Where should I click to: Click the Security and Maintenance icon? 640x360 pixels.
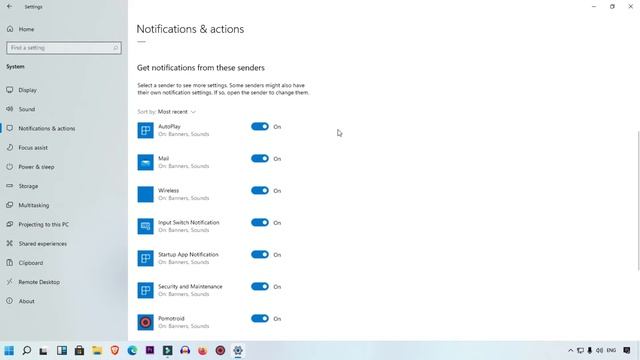(145, 290)
